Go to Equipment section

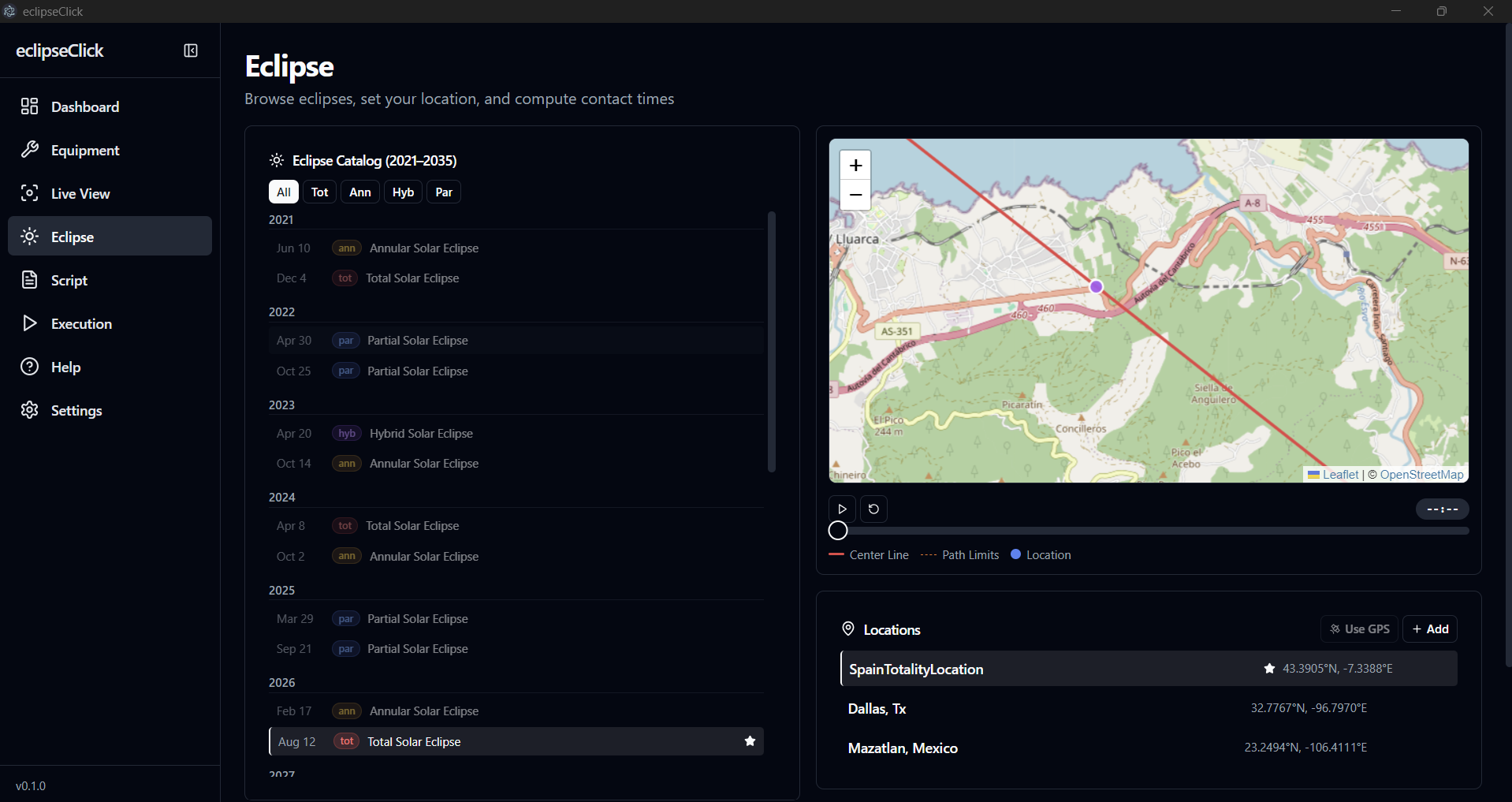click(x=84, y=150)
